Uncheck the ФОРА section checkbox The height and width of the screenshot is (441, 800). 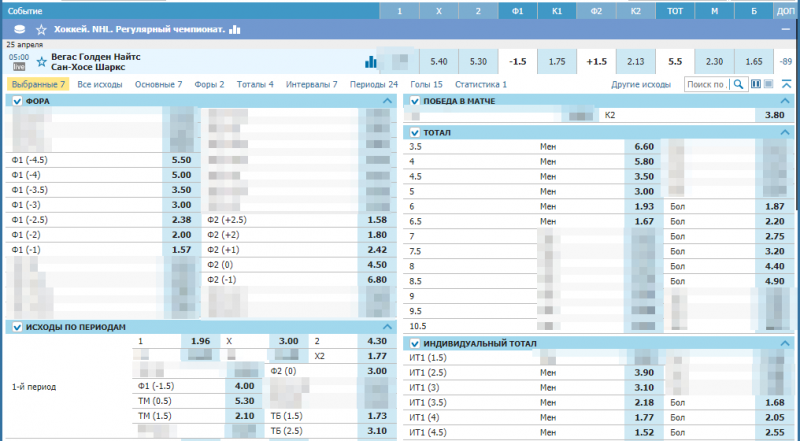(x=17, y=102)
